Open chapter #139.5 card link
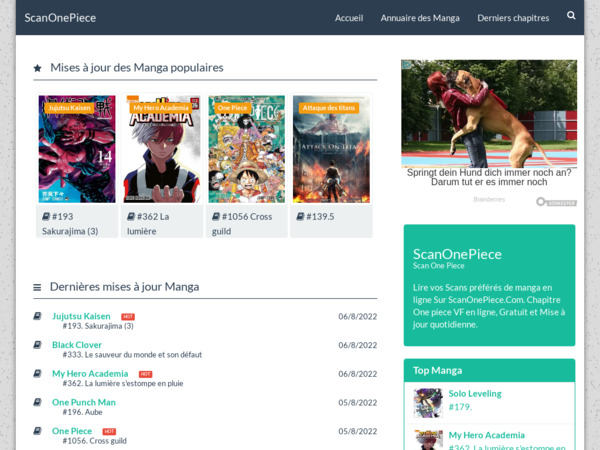The image size is (600, 450). tap(316, 217)
